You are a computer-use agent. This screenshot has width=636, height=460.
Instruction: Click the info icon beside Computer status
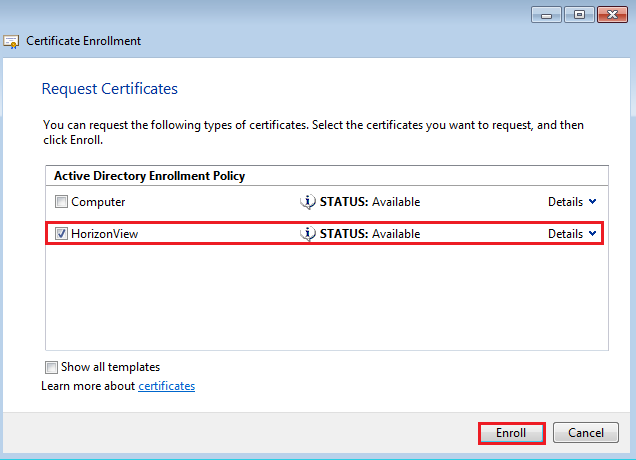pyautogui.click(x=308, y=201)
